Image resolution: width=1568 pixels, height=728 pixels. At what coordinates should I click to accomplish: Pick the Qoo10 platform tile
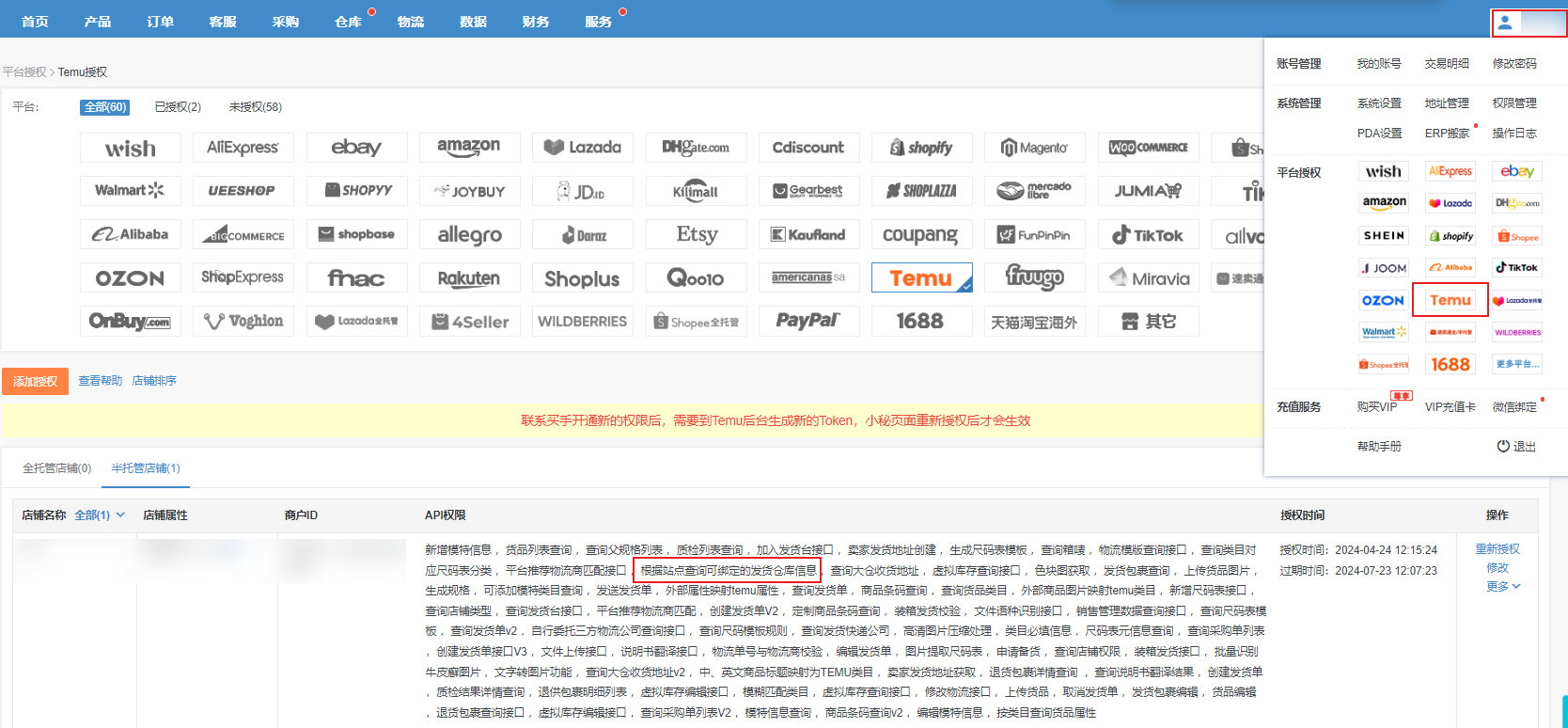point(696,277)
